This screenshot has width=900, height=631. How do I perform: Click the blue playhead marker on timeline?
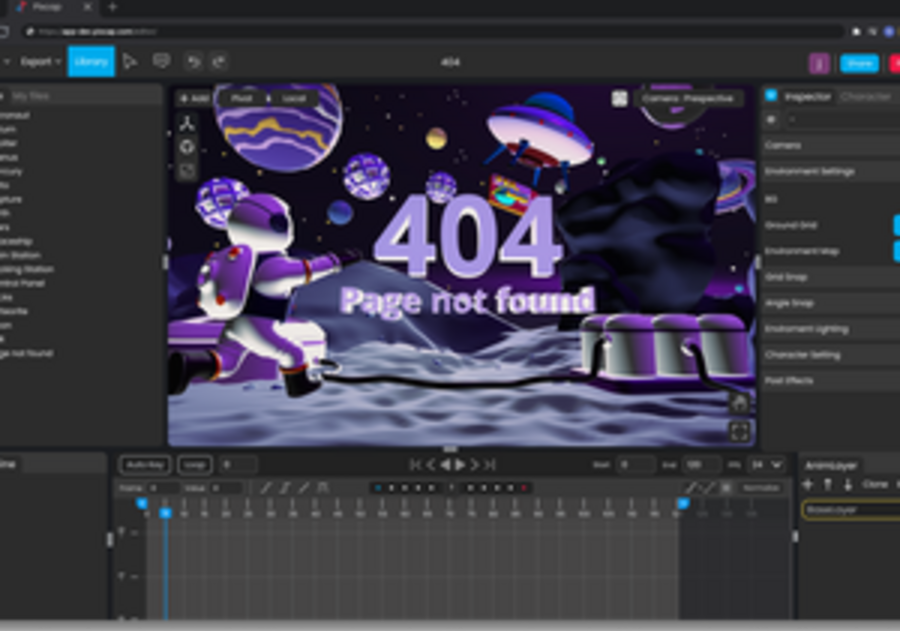click(165, 513)
